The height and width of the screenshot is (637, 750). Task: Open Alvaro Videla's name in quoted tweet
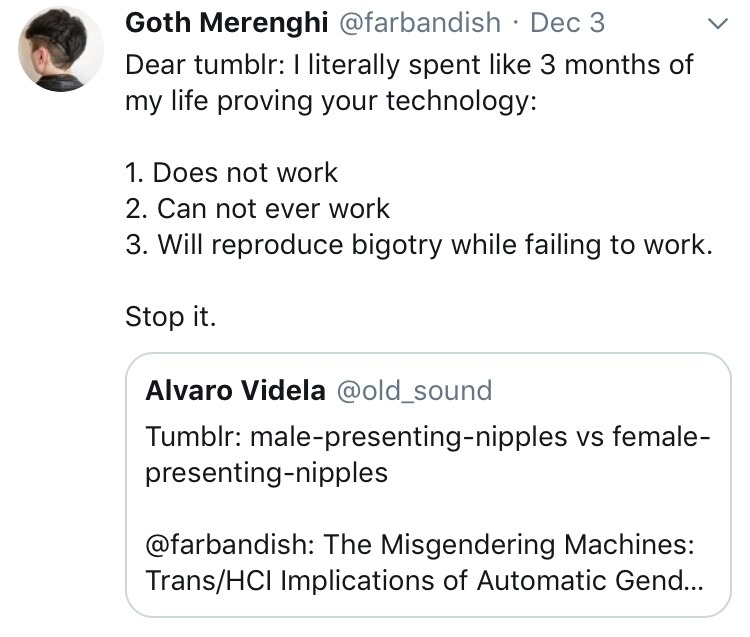[x=235, y=390]
